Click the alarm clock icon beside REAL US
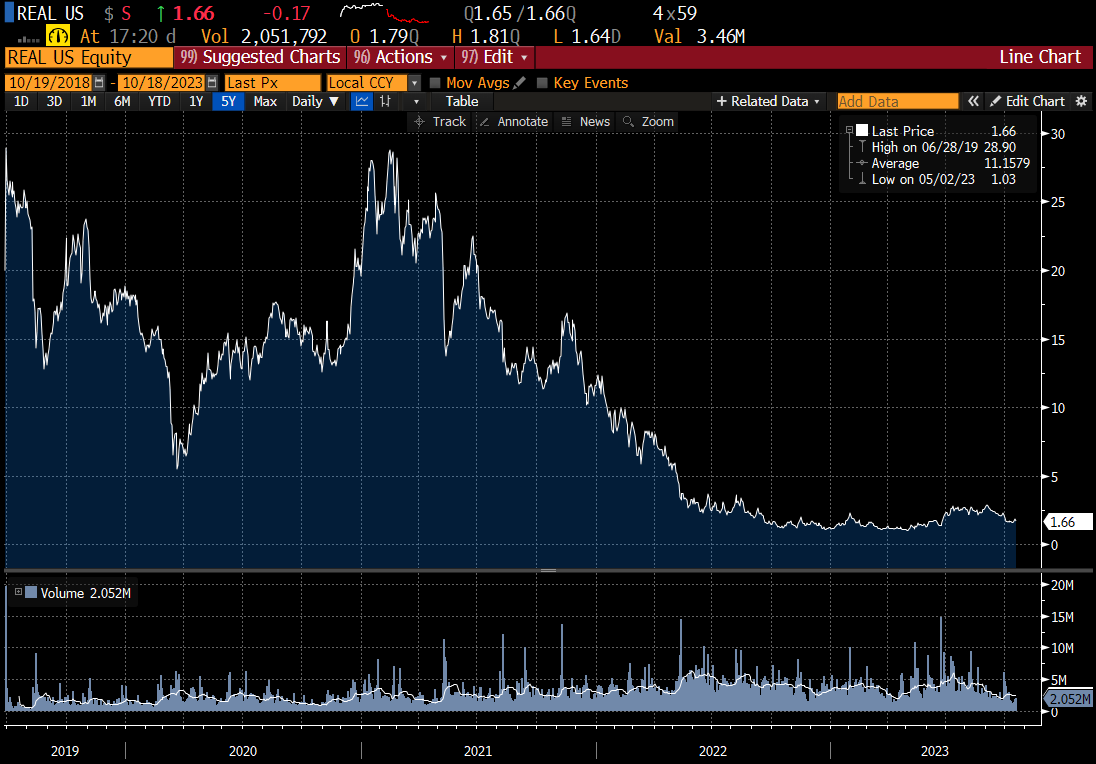 tap(58, 34)
